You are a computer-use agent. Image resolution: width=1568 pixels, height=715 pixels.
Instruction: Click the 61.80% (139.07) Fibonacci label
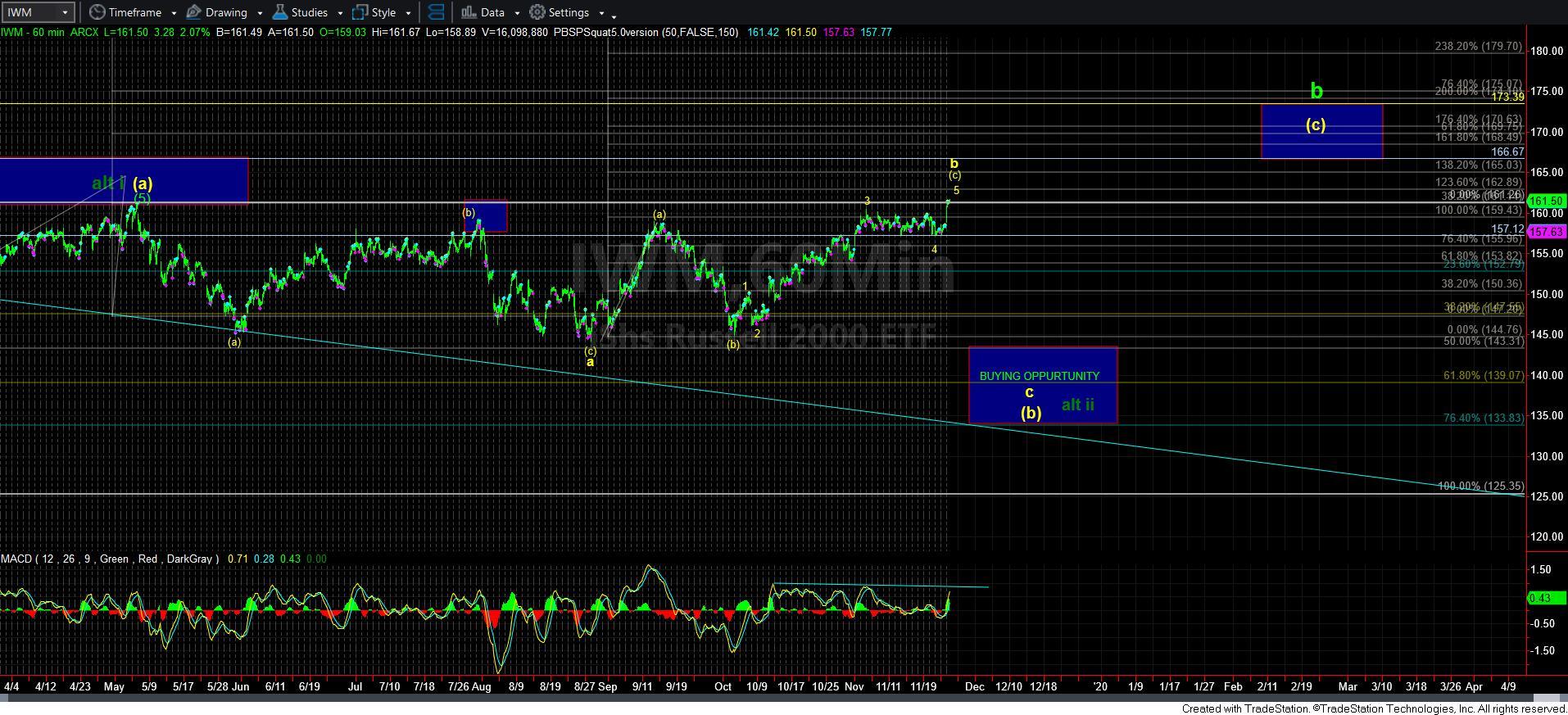point(1484,376)
